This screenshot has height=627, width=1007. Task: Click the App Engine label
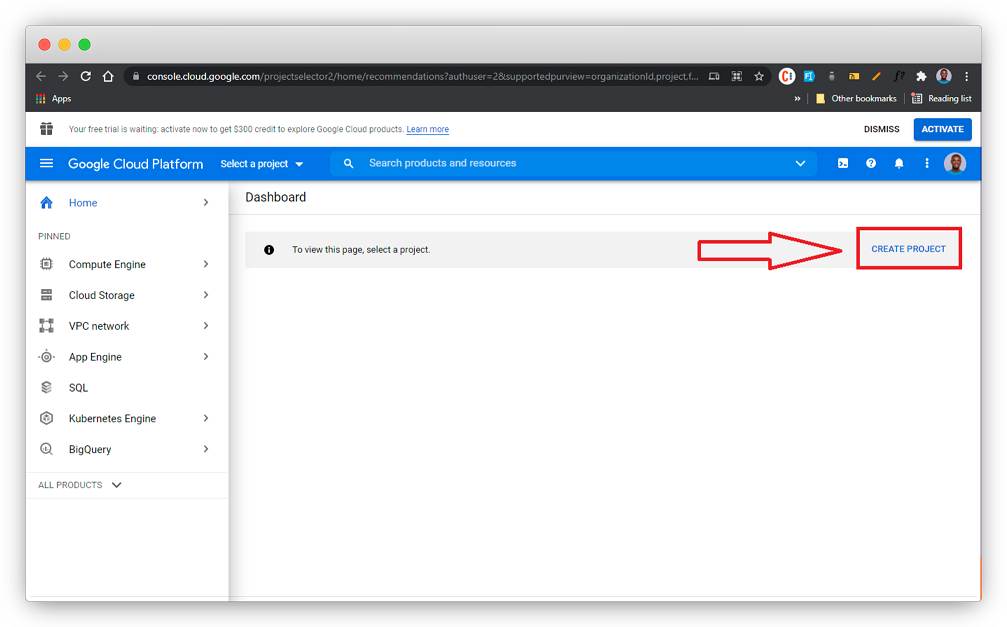tap(95, 357)
